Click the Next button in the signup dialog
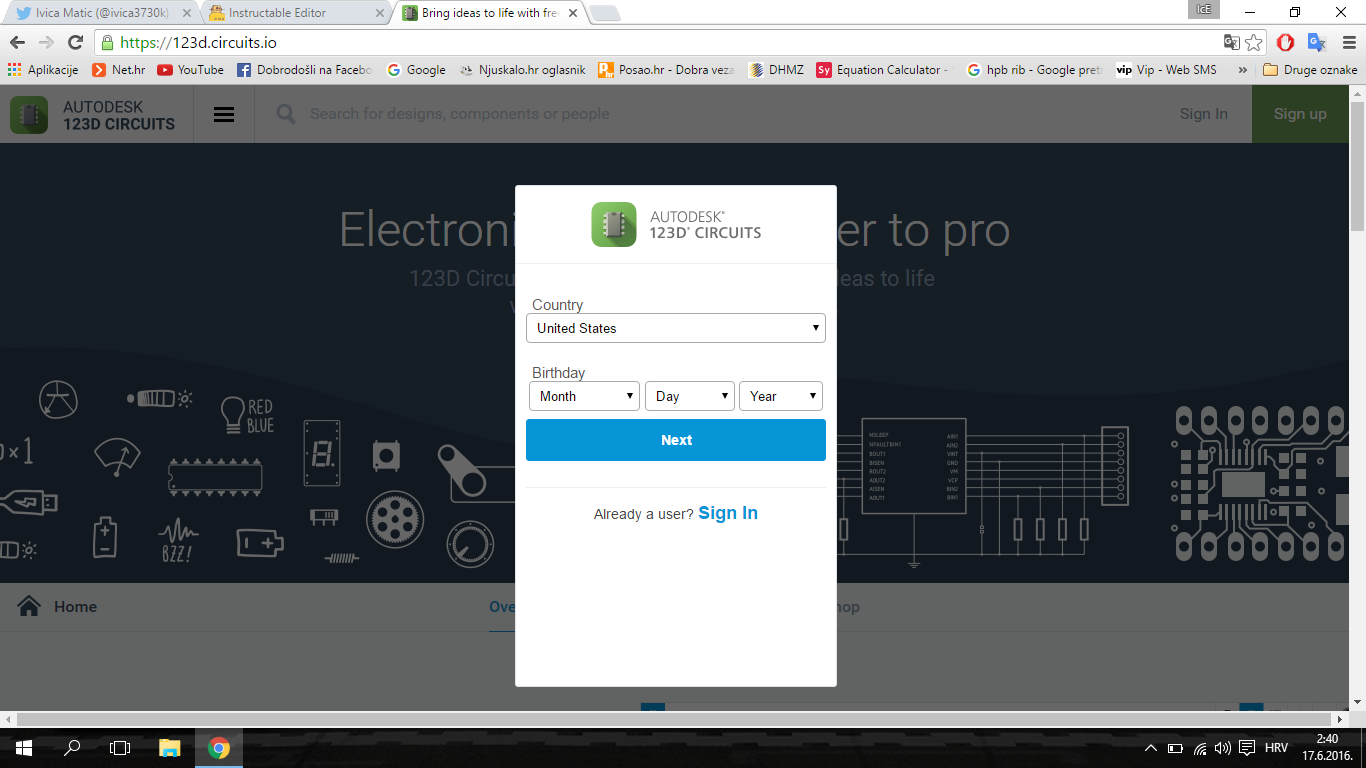Viewport: 1366px width, 768px height. click(675, 440)
